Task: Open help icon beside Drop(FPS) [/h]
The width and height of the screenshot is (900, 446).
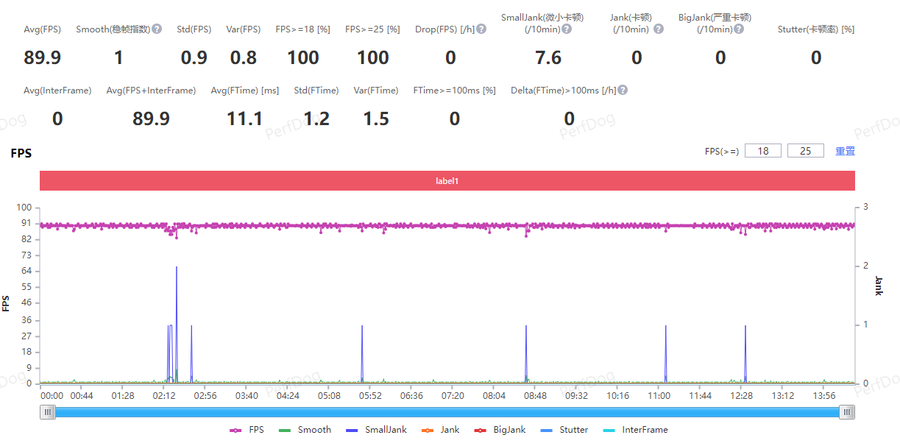Action: (x=482, y=29)
